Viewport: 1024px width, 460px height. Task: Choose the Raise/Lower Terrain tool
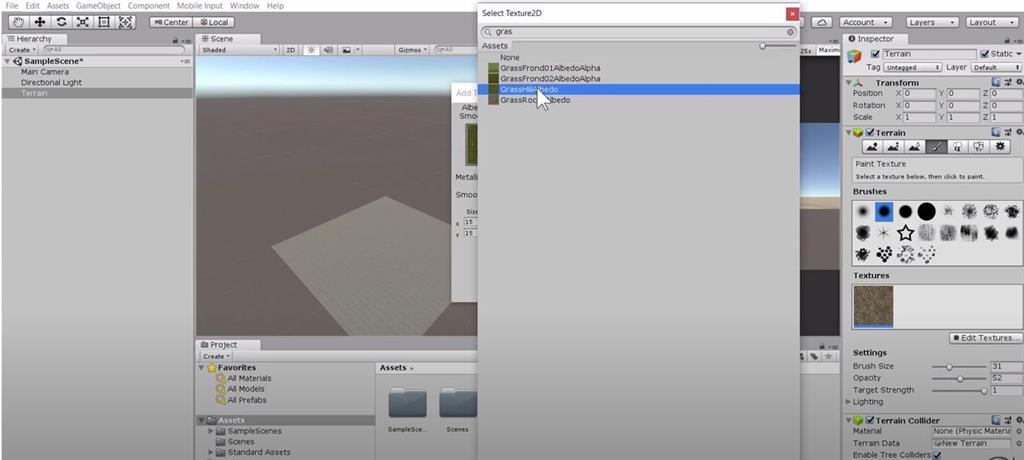871,147
